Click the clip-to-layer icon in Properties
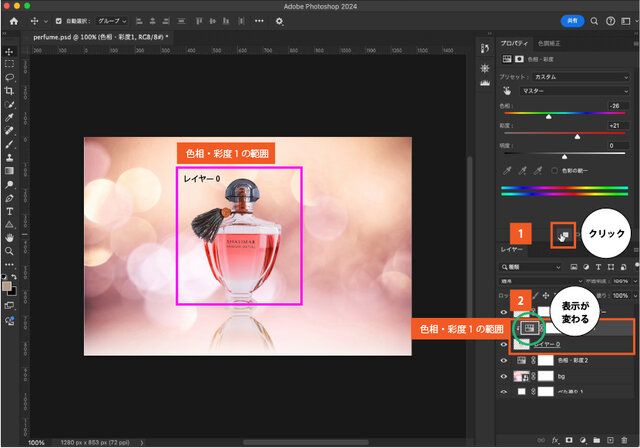The width and height of the screenshot is (640, 448). 563,235
